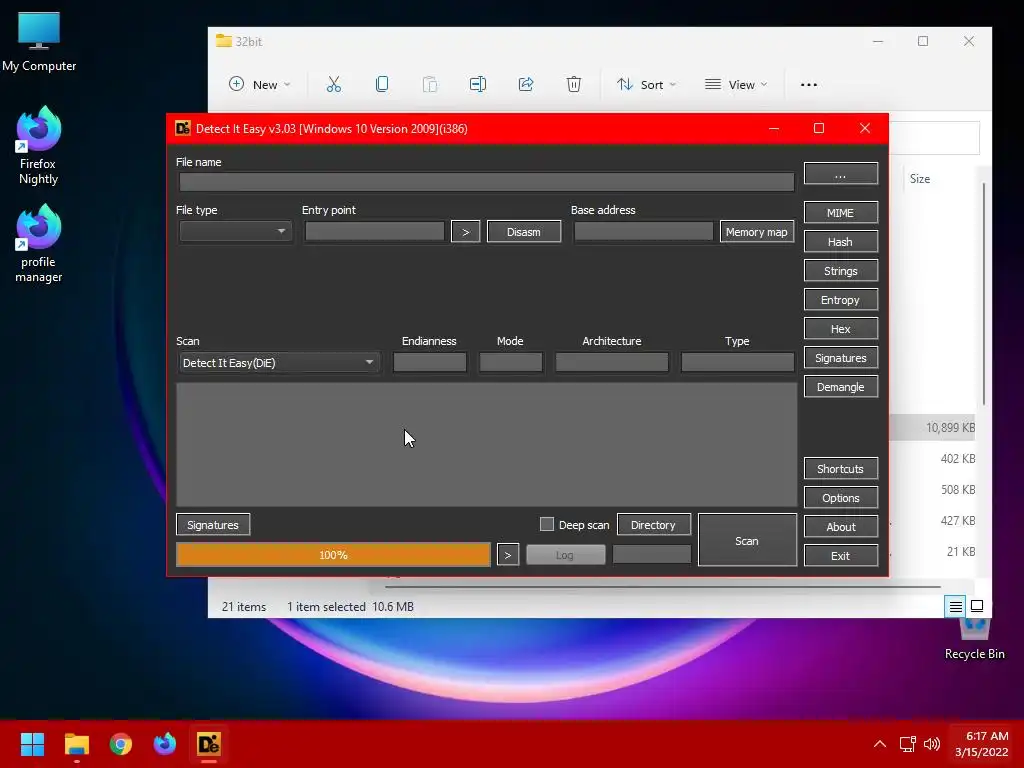Screen dimensions: 1024x768
Task: Expand the New menu in the 32bit window
Action: pyautogui.click(x=259, y=84)
